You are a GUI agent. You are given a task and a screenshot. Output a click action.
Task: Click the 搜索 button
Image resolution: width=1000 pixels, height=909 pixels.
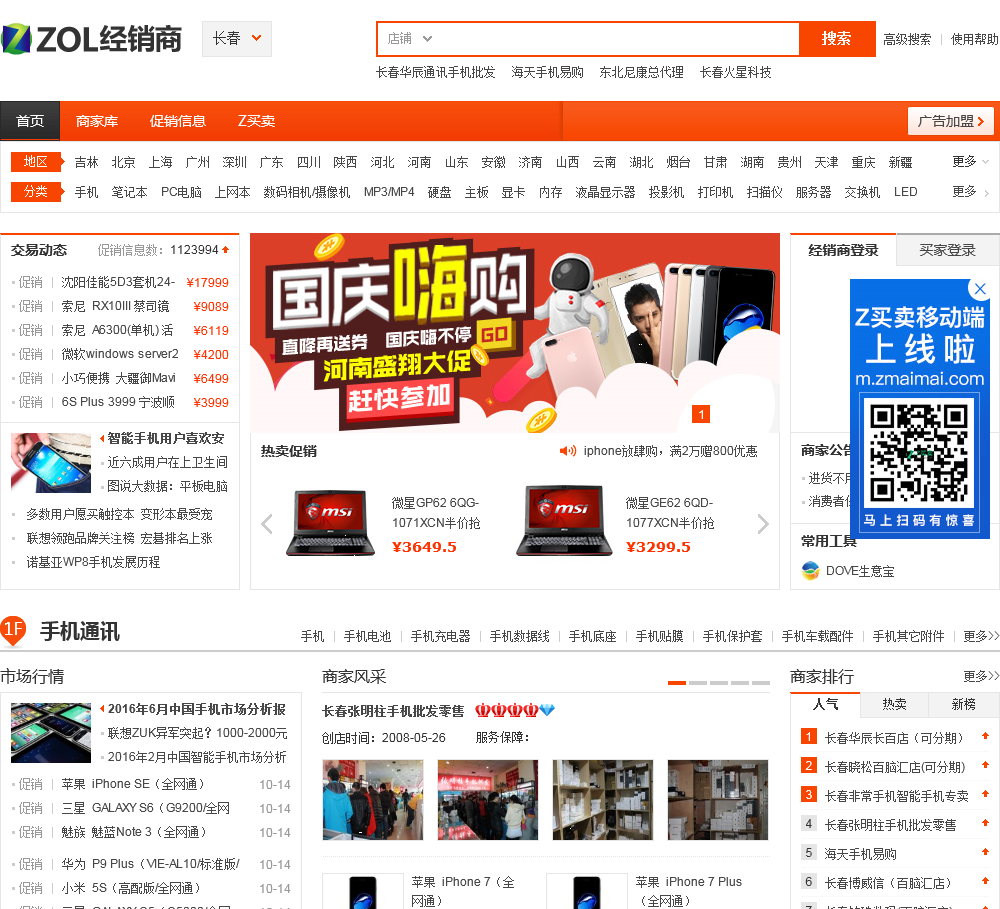click(837, 39)
